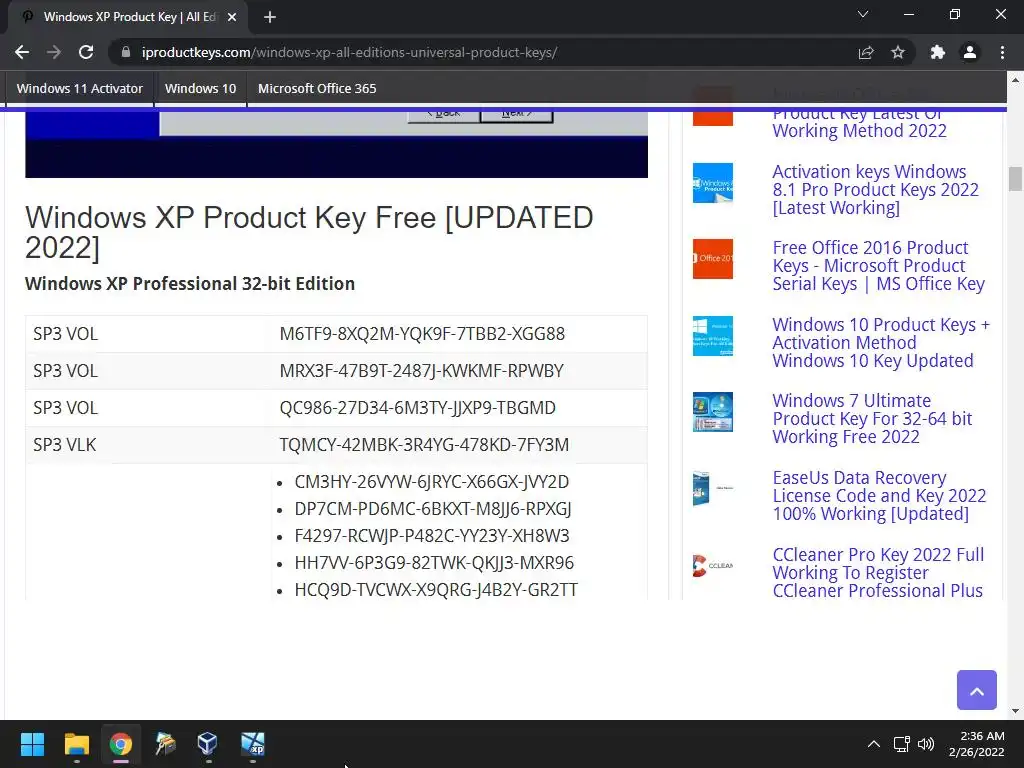Viewport: 1024px width, 768px height.
Task: Open the Windows Start menu
Action: [32, 744]
